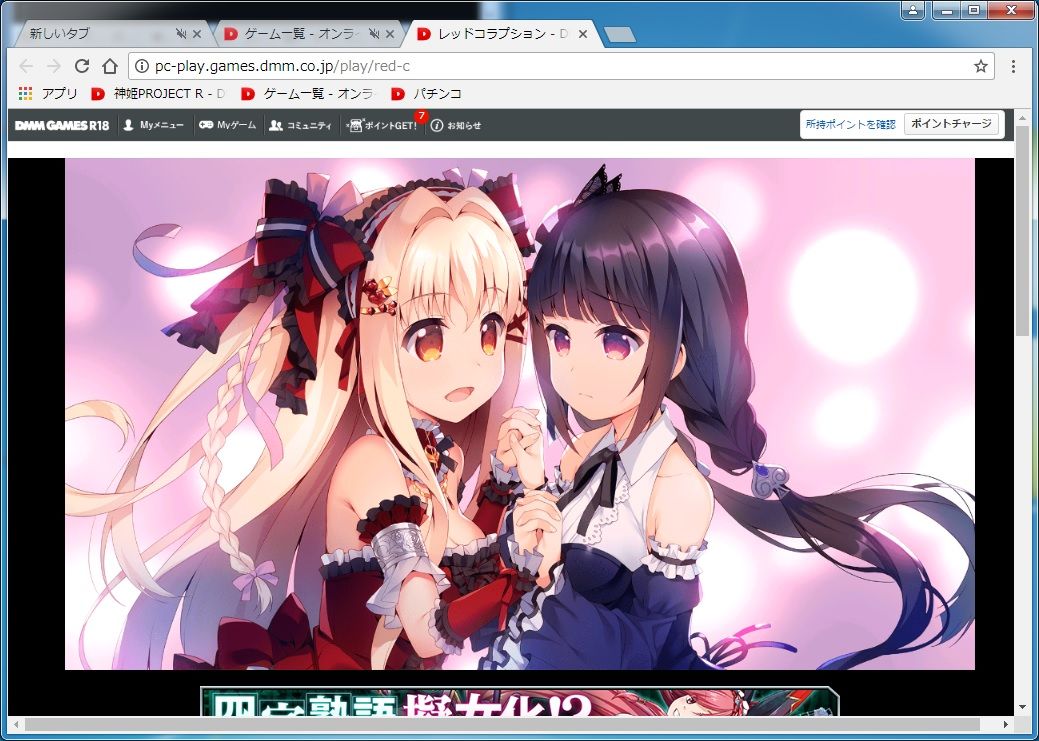Image resolution: width=1039 pixels, height=741 pixels.
Task: Switch to the 新しいタブ tab
Action: [99, 34]
